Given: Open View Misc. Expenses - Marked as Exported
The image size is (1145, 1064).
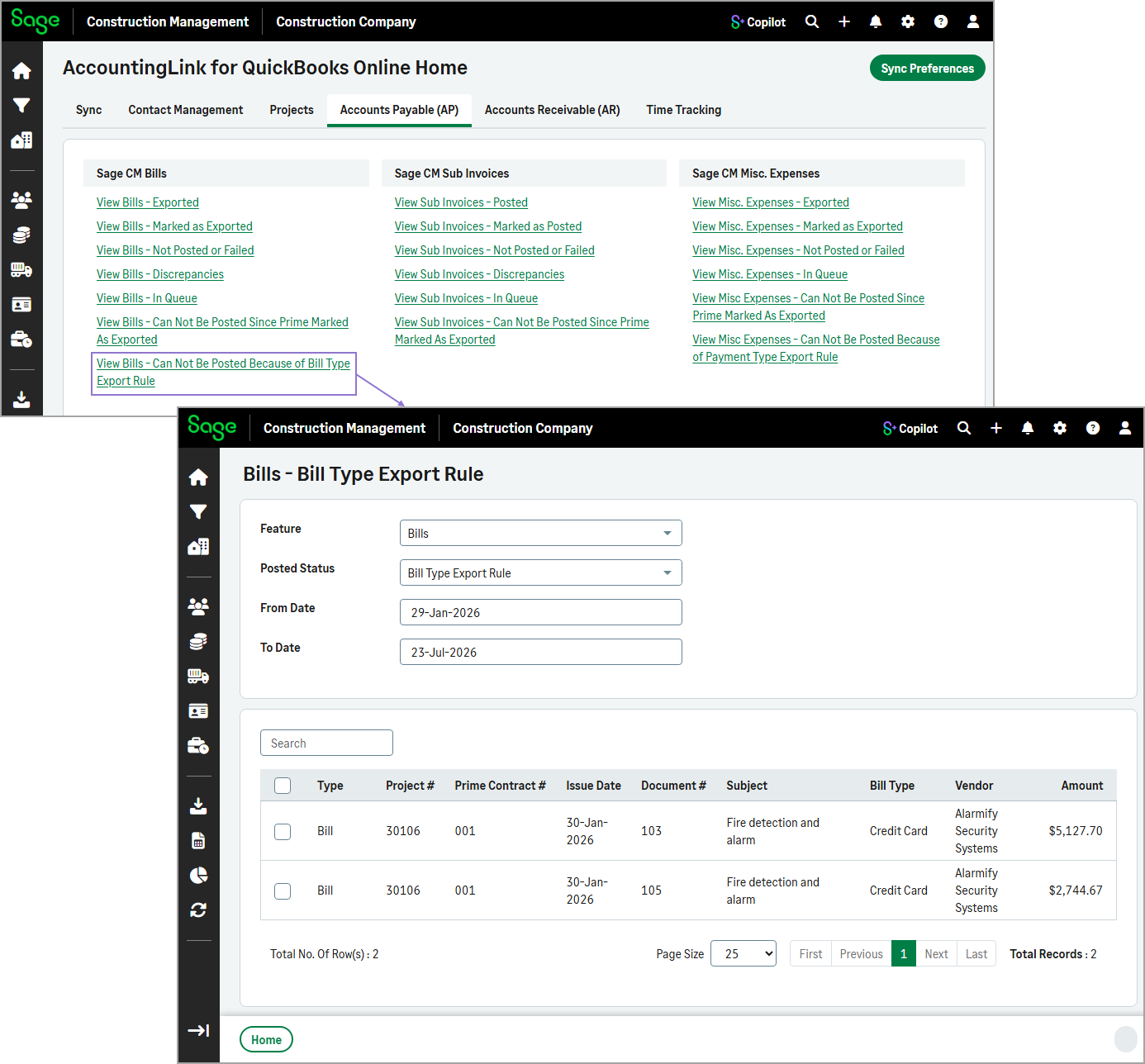Looking at the screenshot, I should [798, 226].
